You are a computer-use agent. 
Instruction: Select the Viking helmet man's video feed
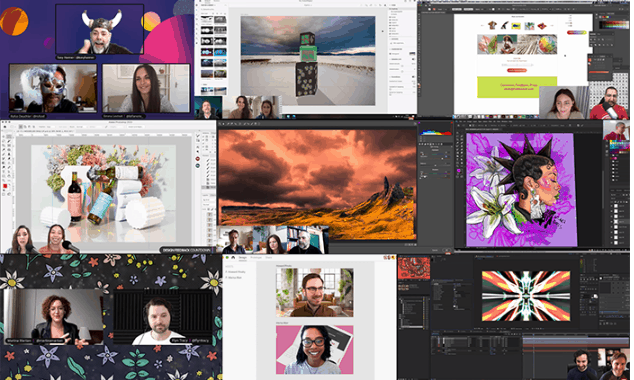[99, 30]
